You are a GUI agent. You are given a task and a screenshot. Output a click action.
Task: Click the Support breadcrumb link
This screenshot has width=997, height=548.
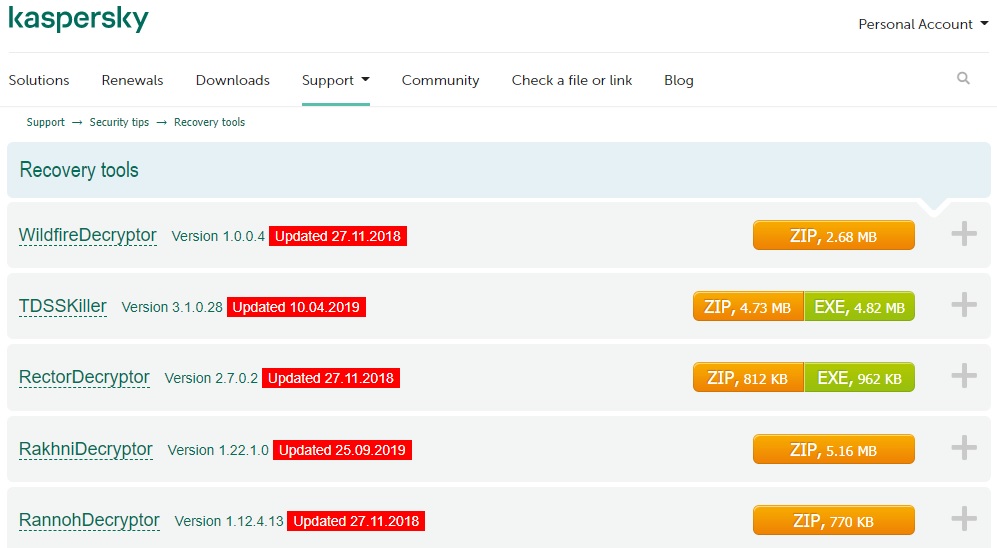(x=46, y=122)
